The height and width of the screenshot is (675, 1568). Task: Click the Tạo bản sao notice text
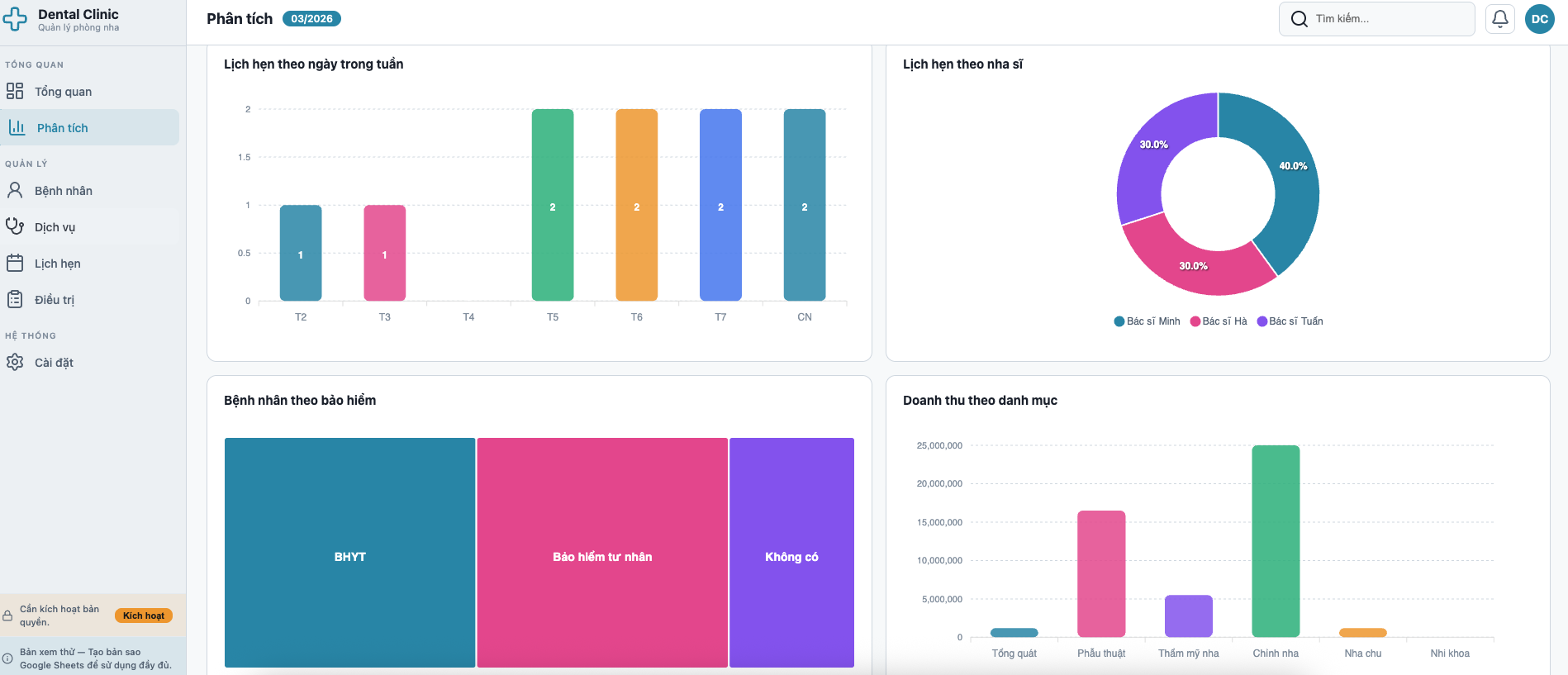click(95, 658)
